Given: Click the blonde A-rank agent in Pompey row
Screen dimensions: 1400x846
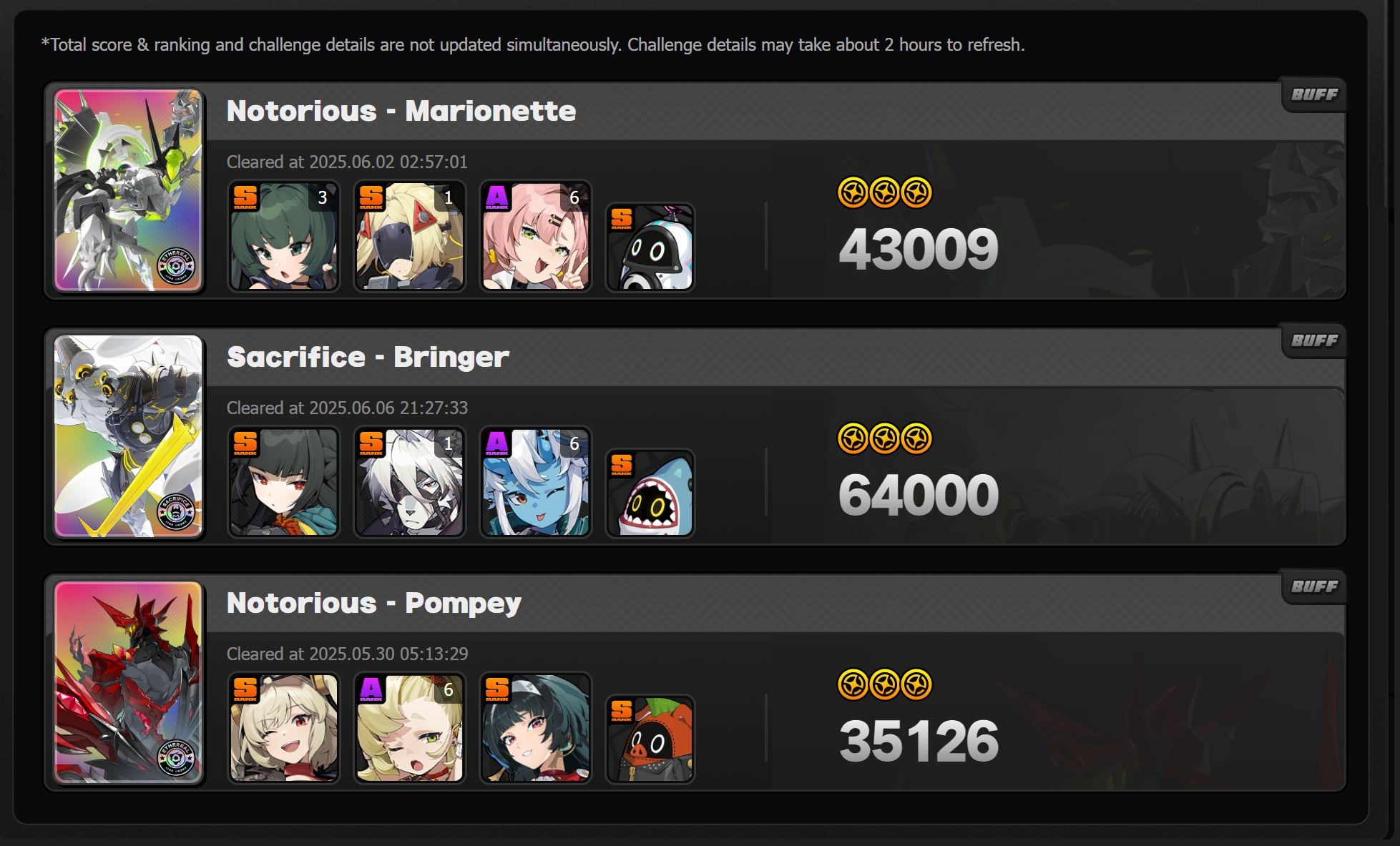Looking at the screenshot, I should (410, 728).
